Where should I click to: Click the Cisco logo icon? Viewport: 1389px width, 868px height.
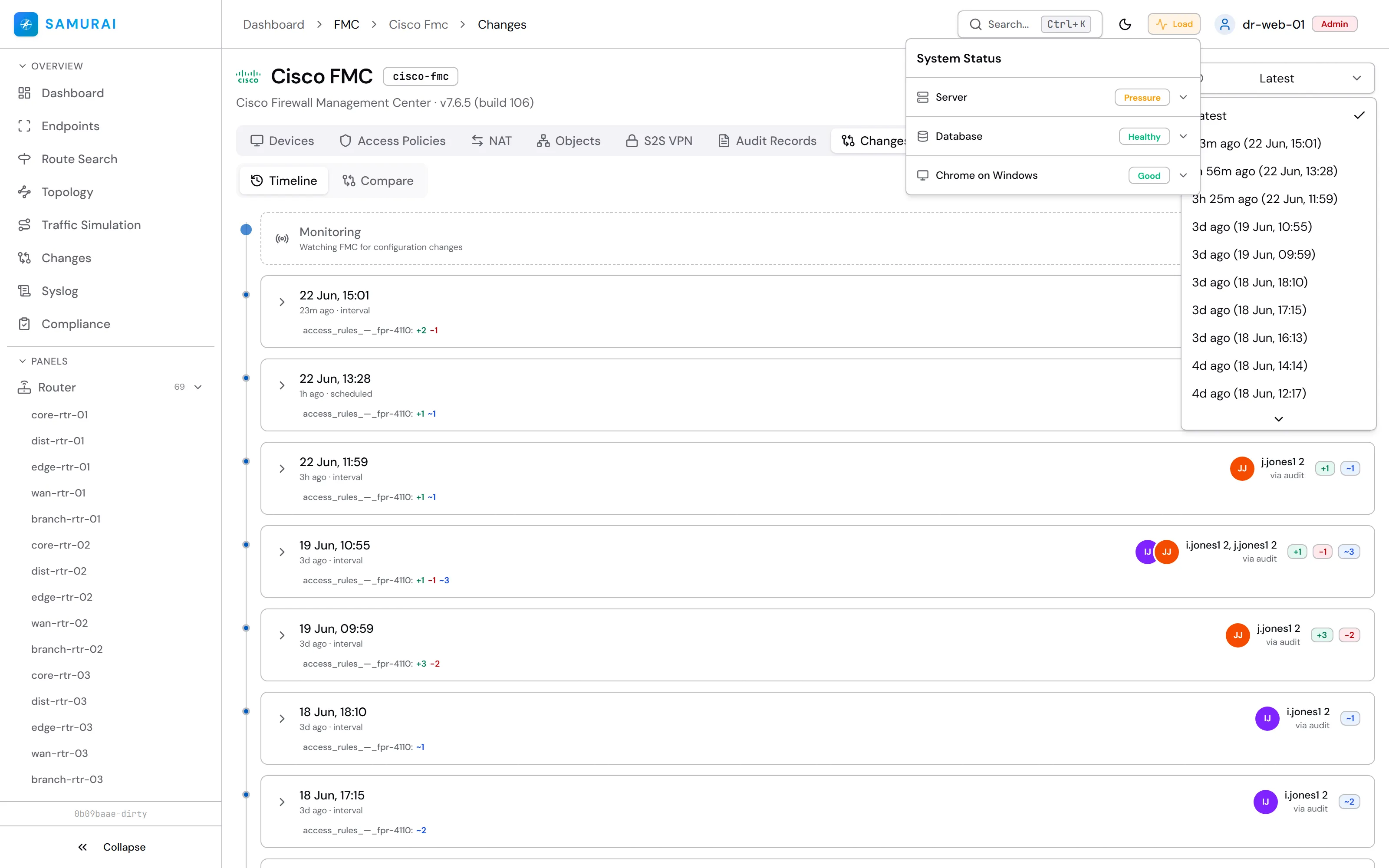(x=249, y=77)
